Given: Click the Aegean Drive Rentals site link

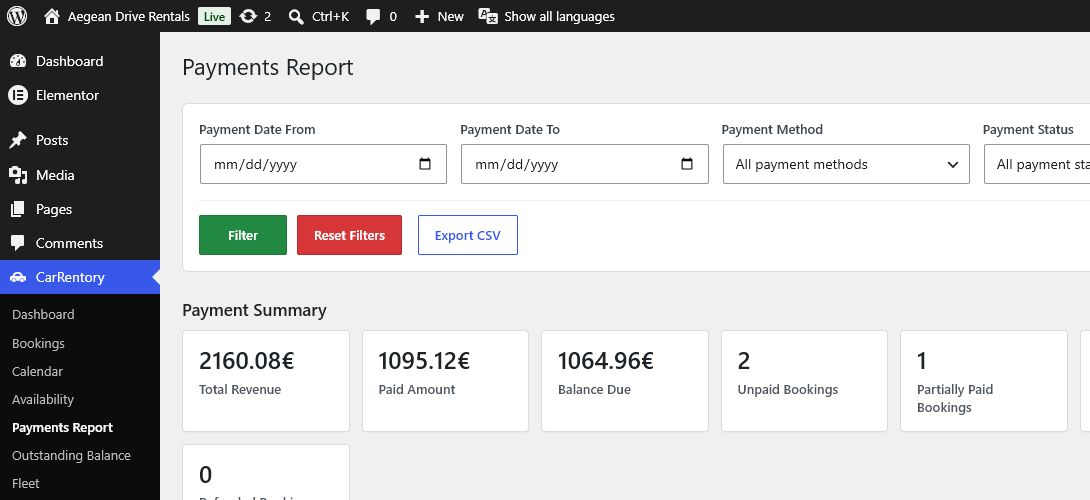Looking at the screenshot, I should [x=129, y=17].
